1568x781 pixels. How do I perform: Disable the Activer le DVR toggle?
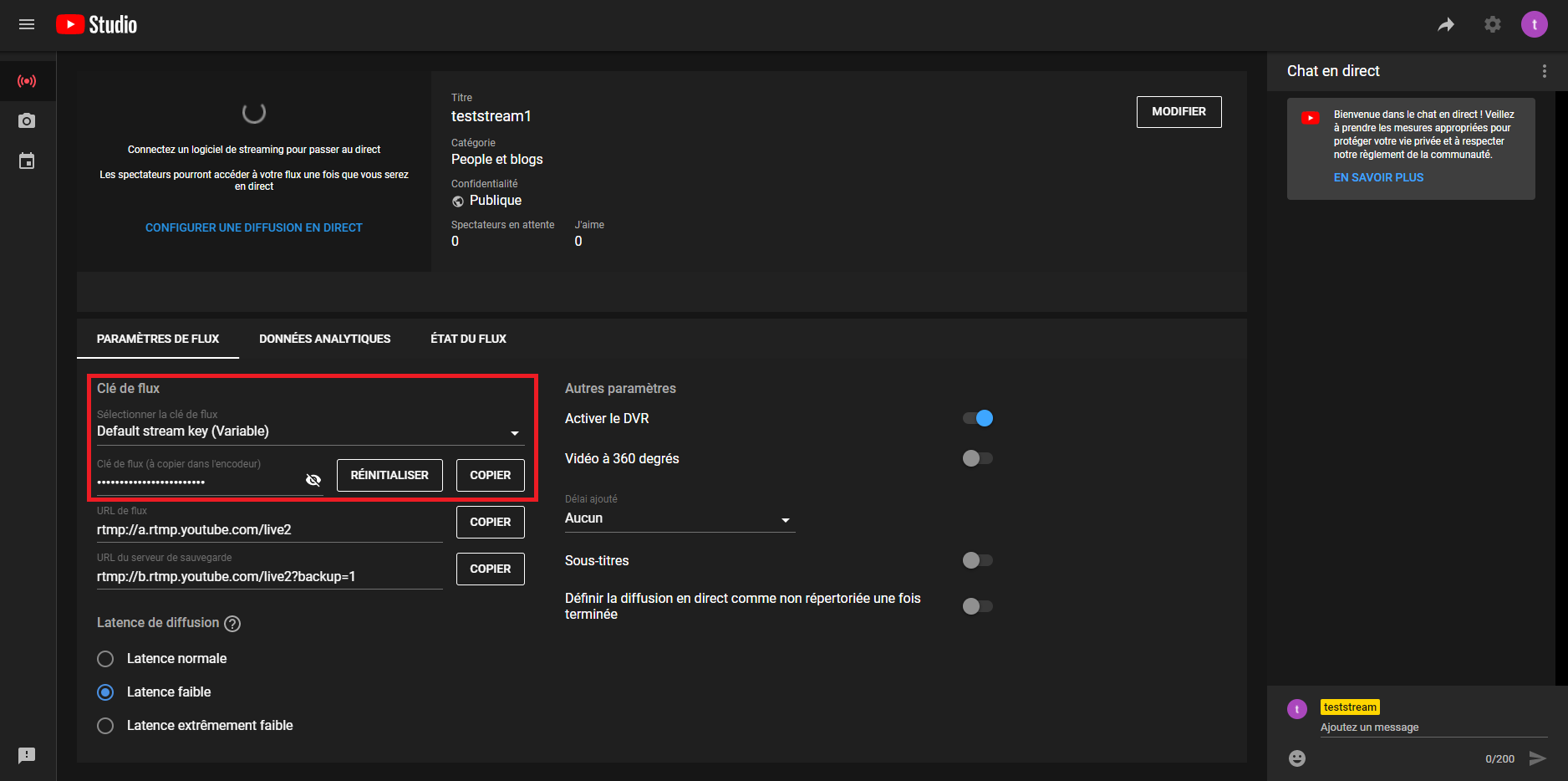click(x=978, y=418)
